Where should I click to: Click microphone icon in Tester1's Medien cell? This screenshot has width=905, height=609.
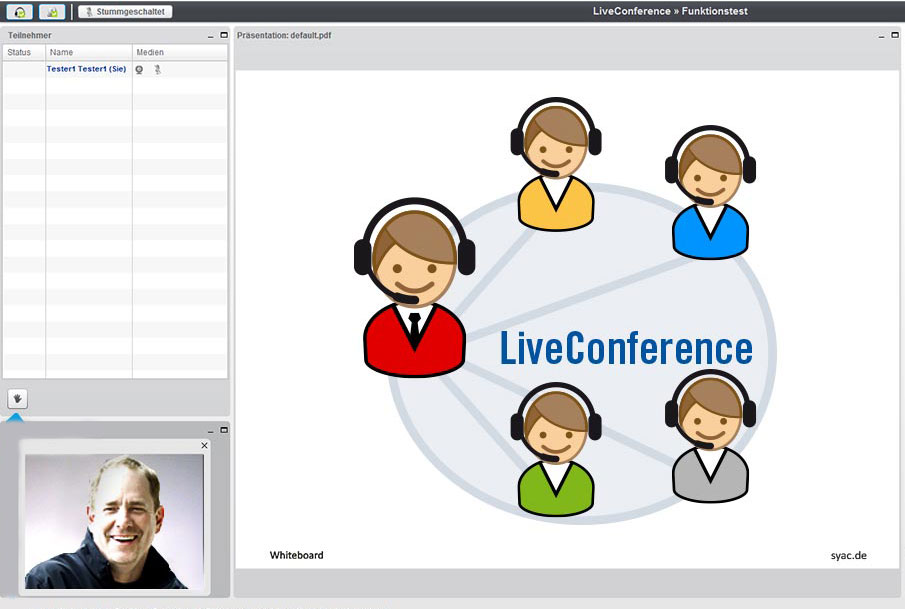pos(158,69)
